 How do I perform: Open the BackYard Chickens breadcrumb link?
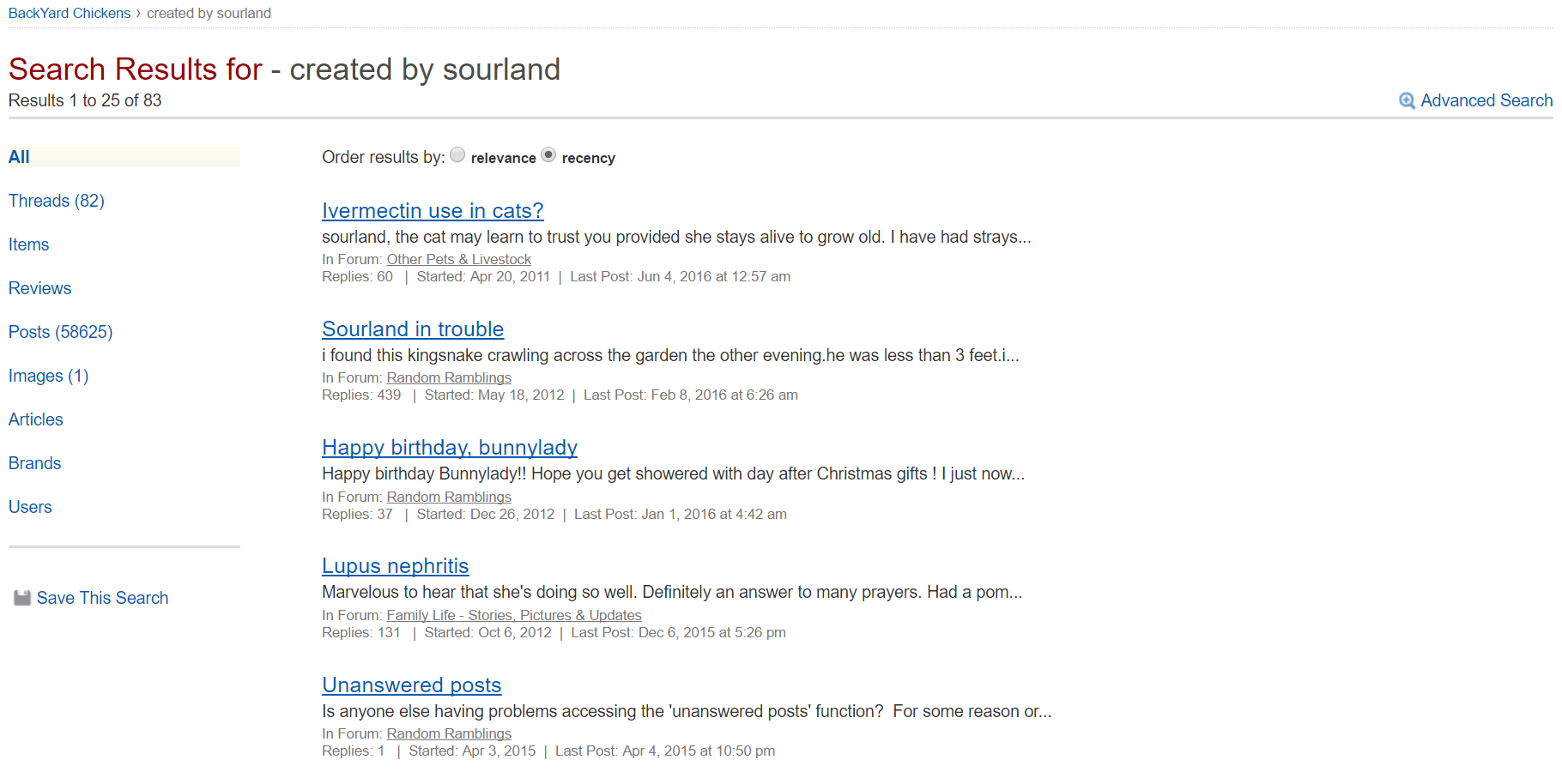(x=70, y=14)
